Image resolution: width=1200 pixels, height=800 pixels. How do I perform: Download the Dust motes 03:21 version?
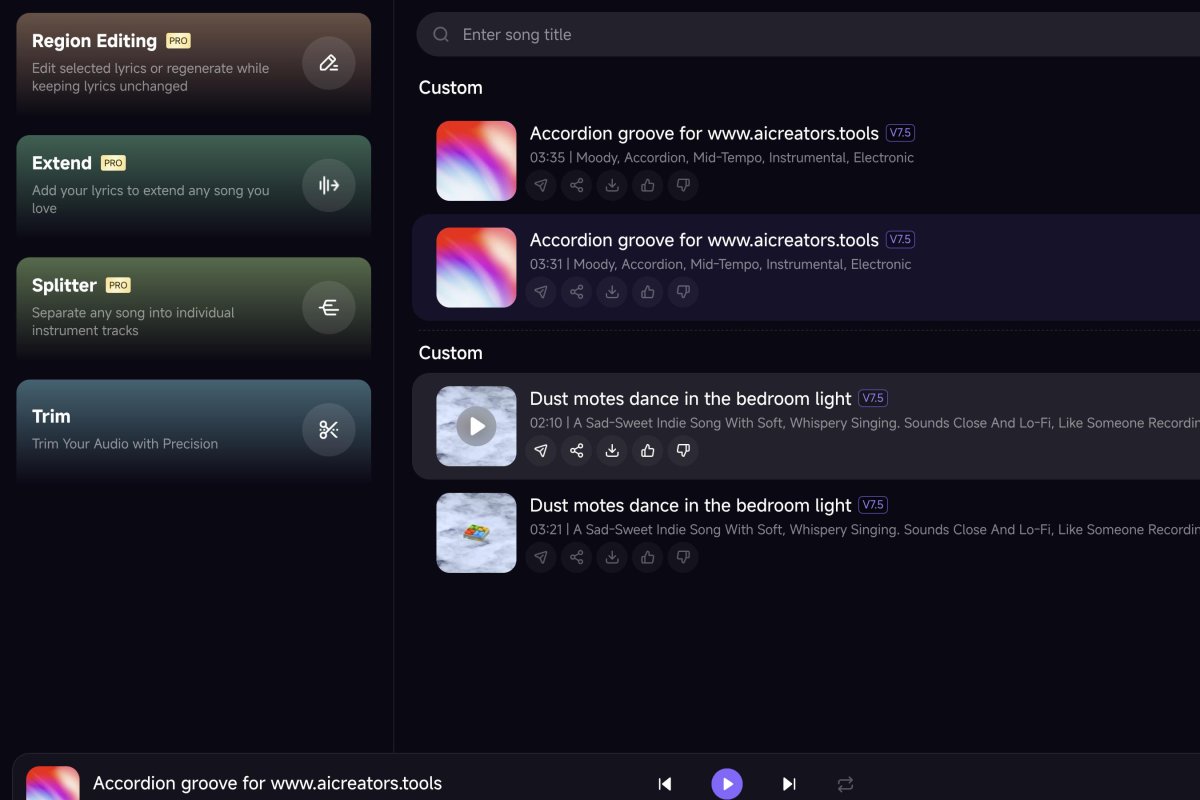[x=612, y=557]
